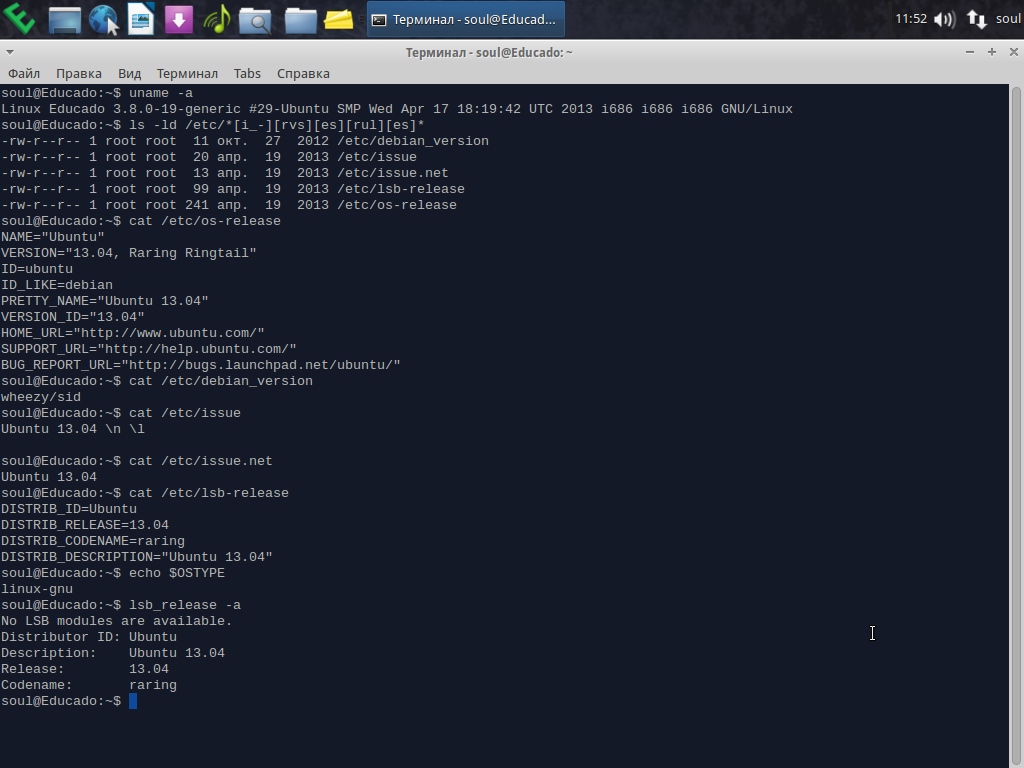Click the SUPPORT_URL help.ubuntu.com line
The height and width of the screenshot is (768, 1024).
point(148,349)
